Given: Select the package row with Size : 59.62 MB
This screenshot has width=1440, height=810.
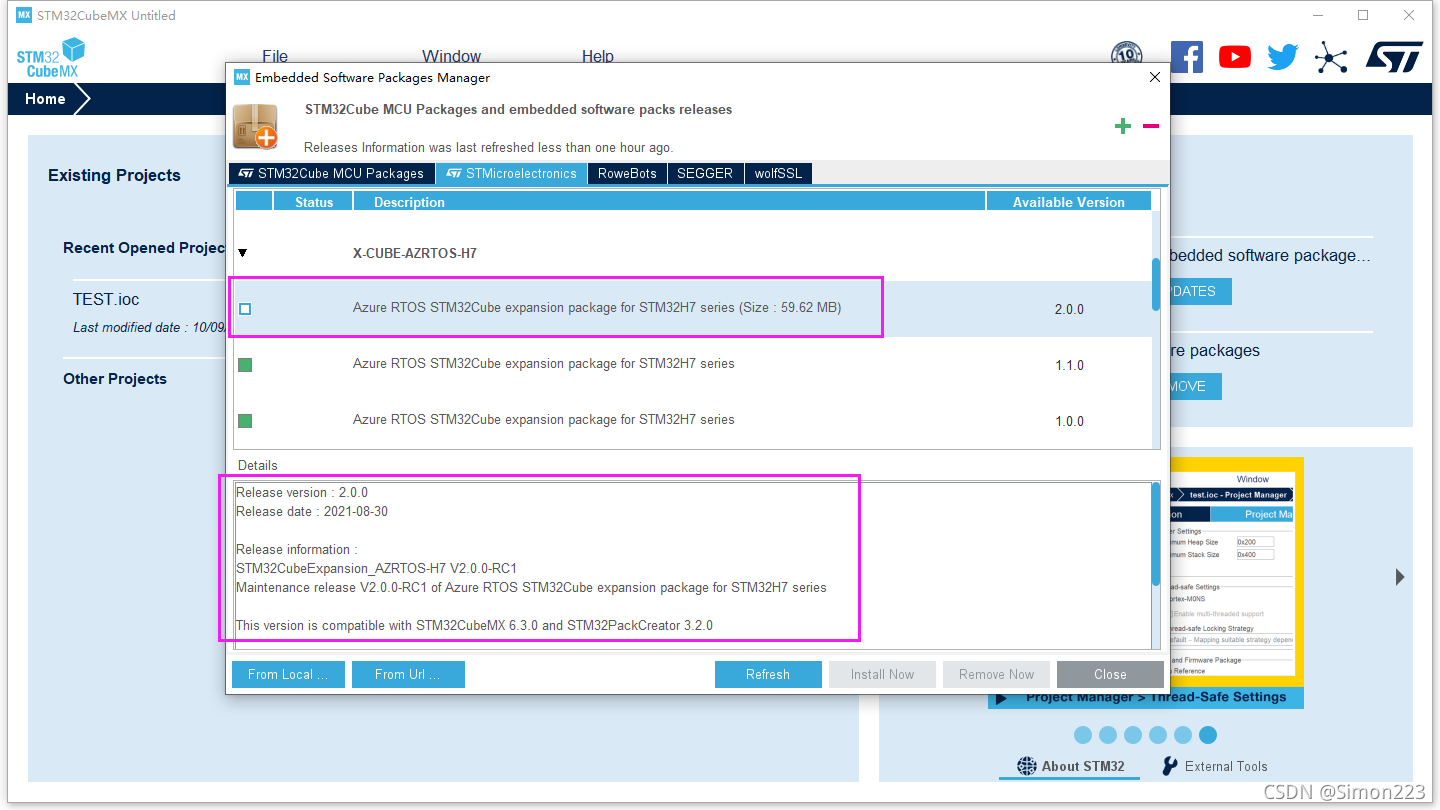Looking at the screenshot, I should tap(692, 309).
